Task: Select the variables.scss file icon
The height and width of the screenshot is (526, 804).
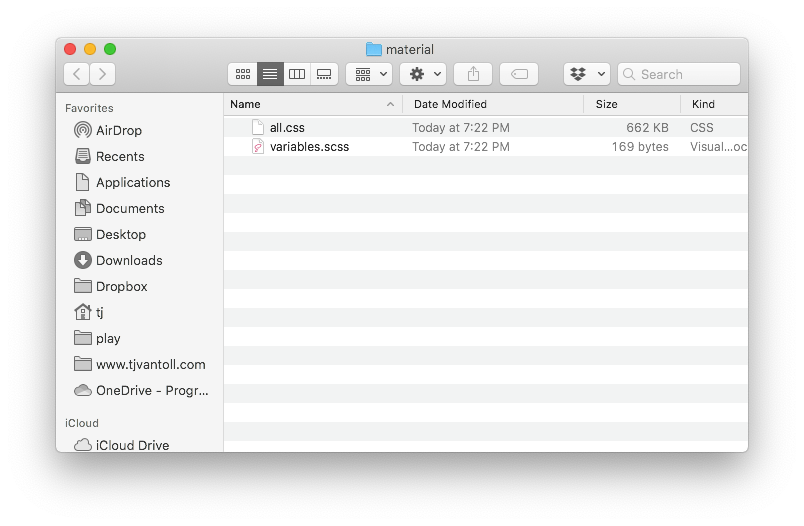Action: coord(258,147)
